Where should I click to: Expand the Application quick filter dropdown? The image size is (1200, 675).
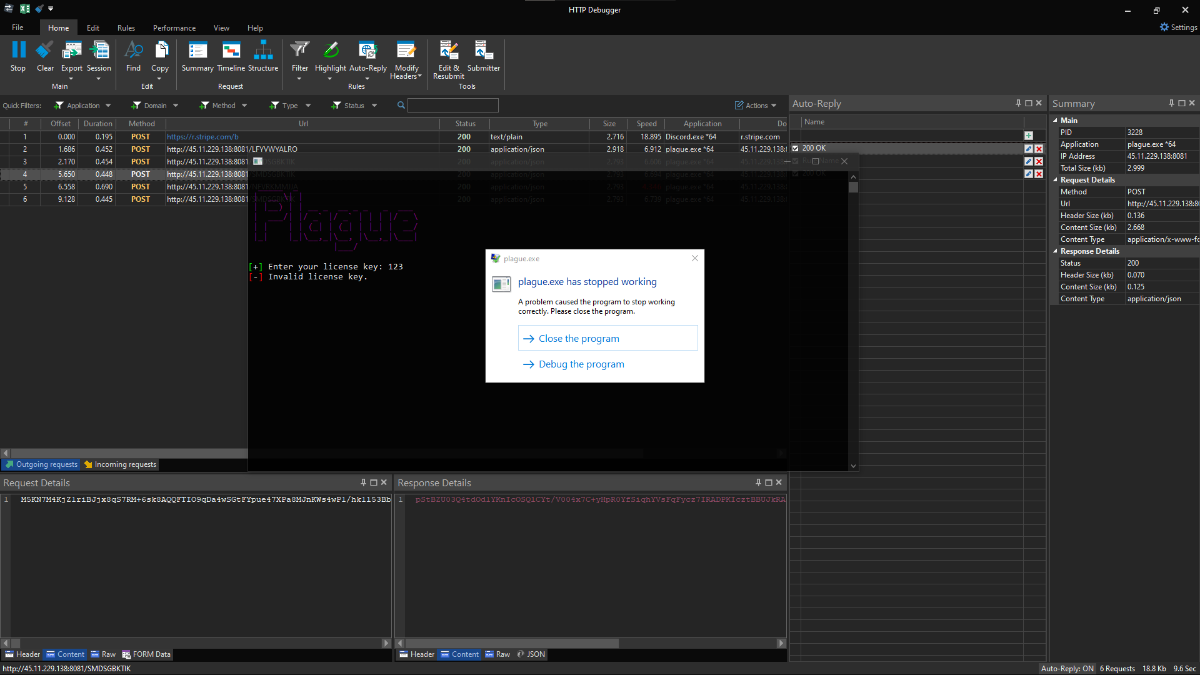(x=106, y=105)
